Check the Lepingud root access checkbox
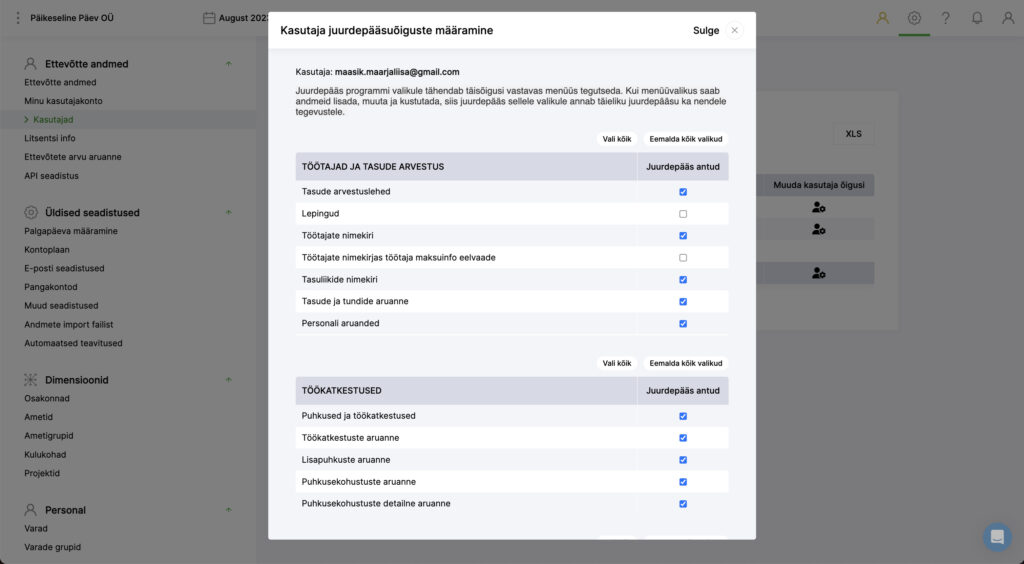Viewport: 1024px width, 564px height. [x=682, y=213]
